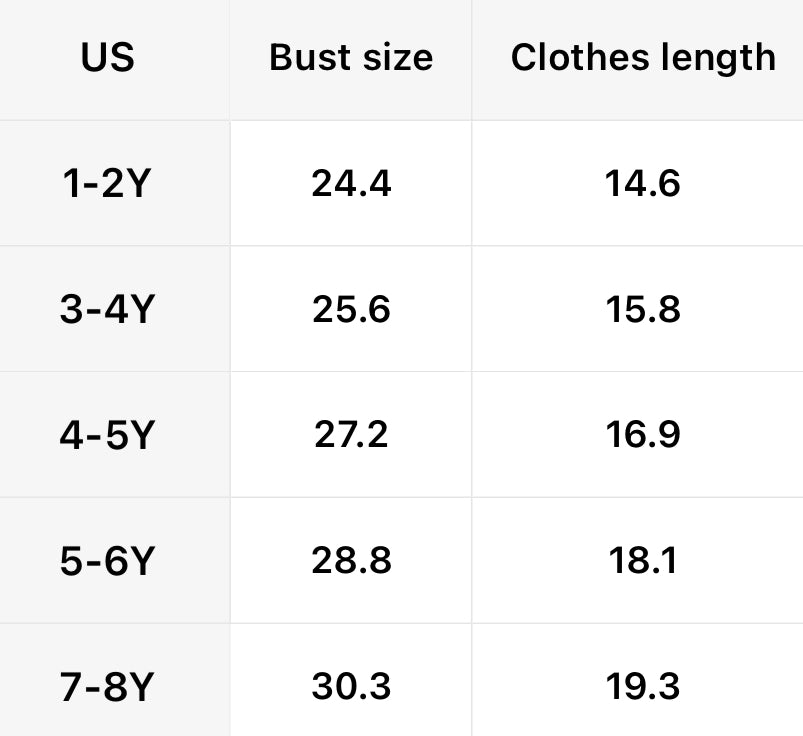Click the 5-6Y size row label
This screenshot has width=803, height=736.
pyautogui.click(x=107, y=561)
